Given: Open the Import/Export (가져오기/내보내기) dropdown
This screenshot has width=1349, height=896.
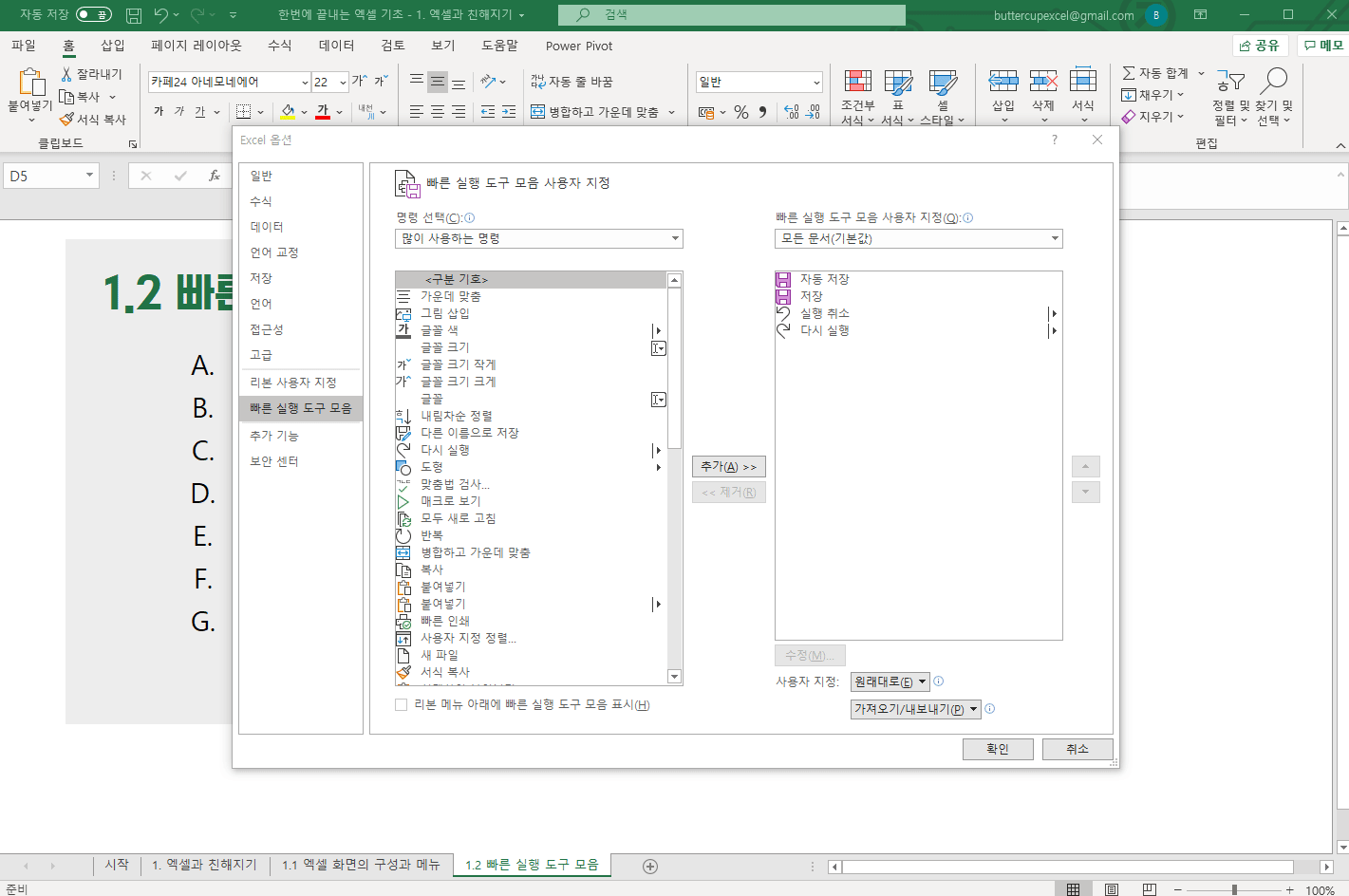Looking at the screenshot, I should (x=916, y=709).
